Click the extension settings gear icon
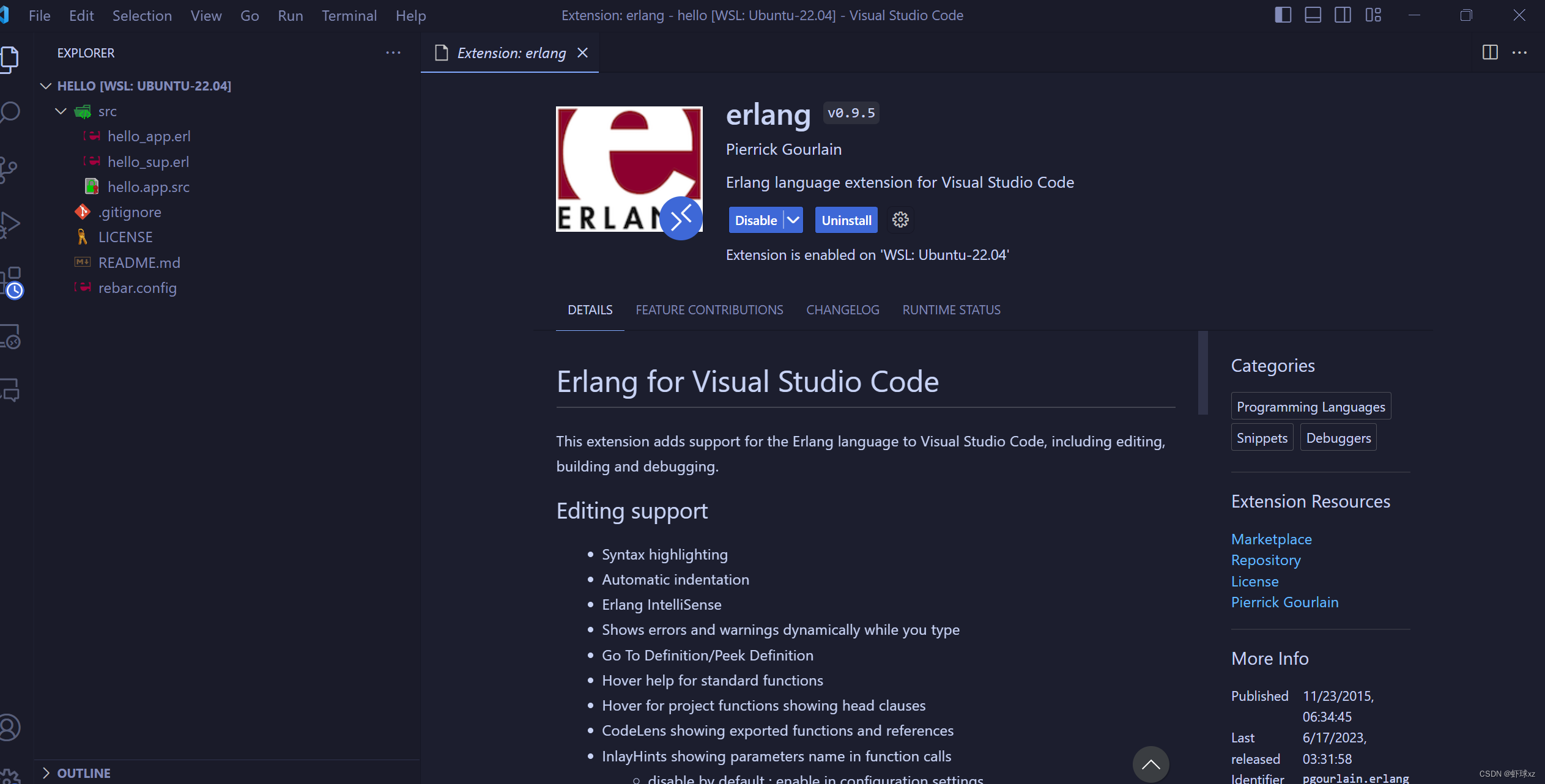This screenshot has height=784, width=1545. point(900,220)
